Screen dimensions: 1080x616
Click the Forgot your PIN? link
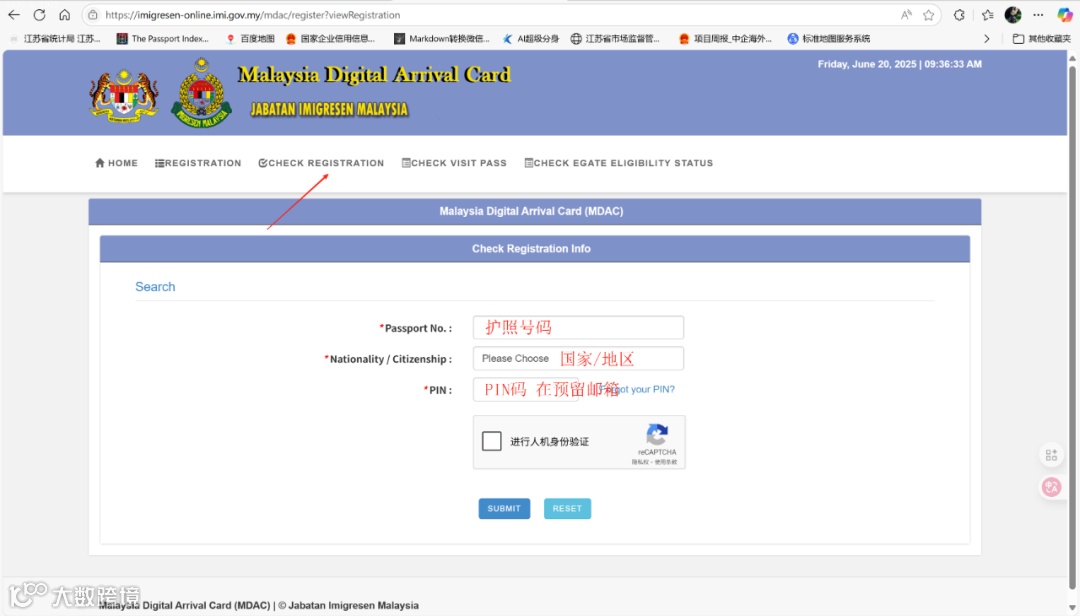[x=637, y=389]
